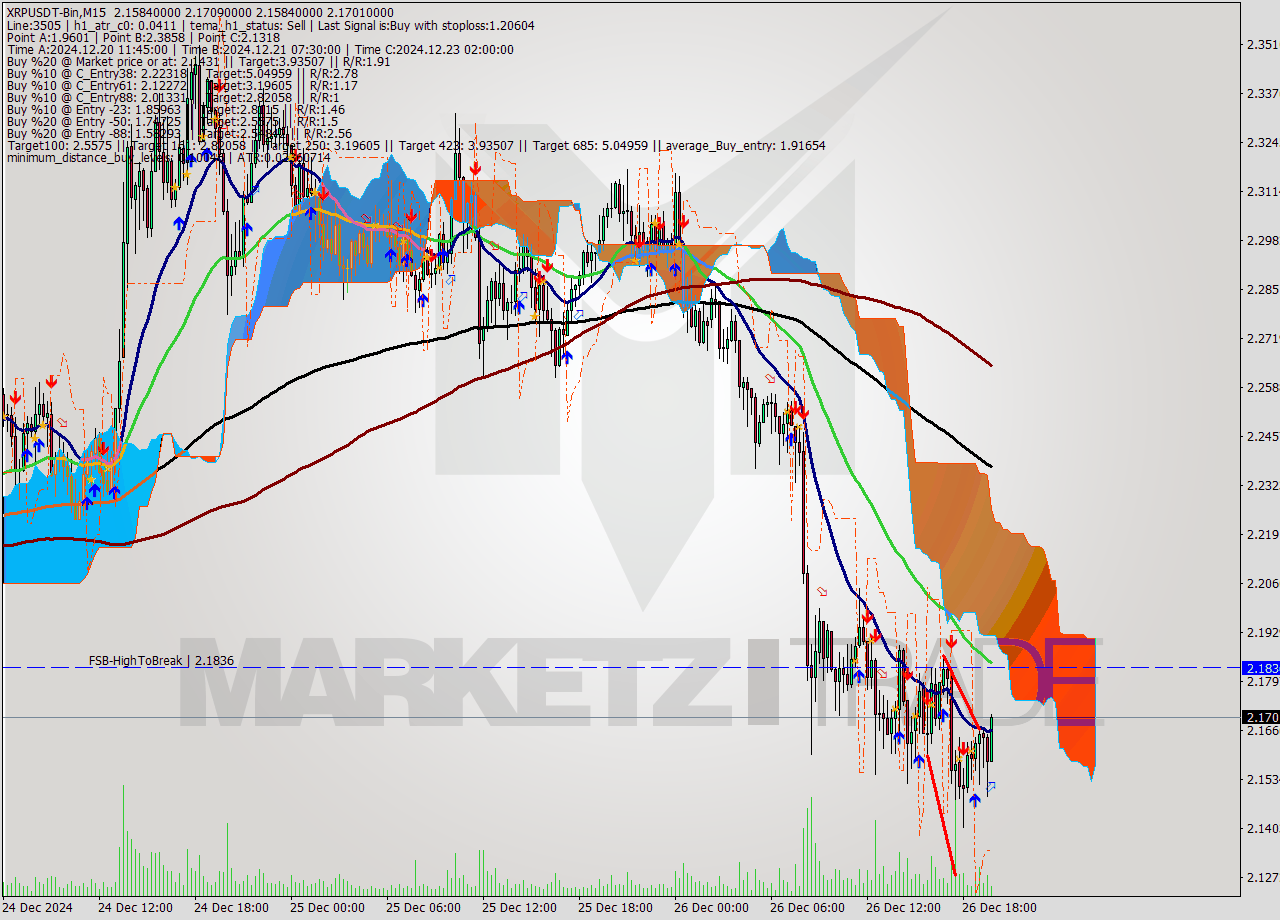Click the 2.183 dashed-line price tag
The height and width of the screenshot is (920, 1280).
coord(1260,667)
